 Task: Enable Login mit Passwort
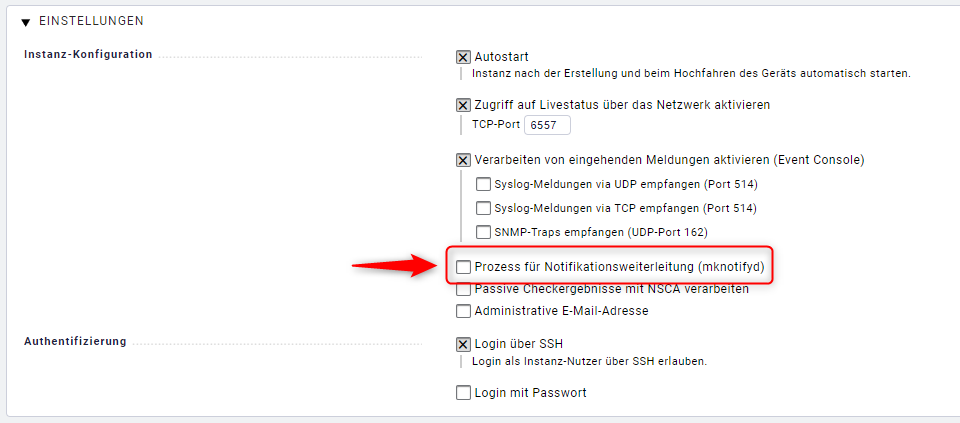(463, 393)
